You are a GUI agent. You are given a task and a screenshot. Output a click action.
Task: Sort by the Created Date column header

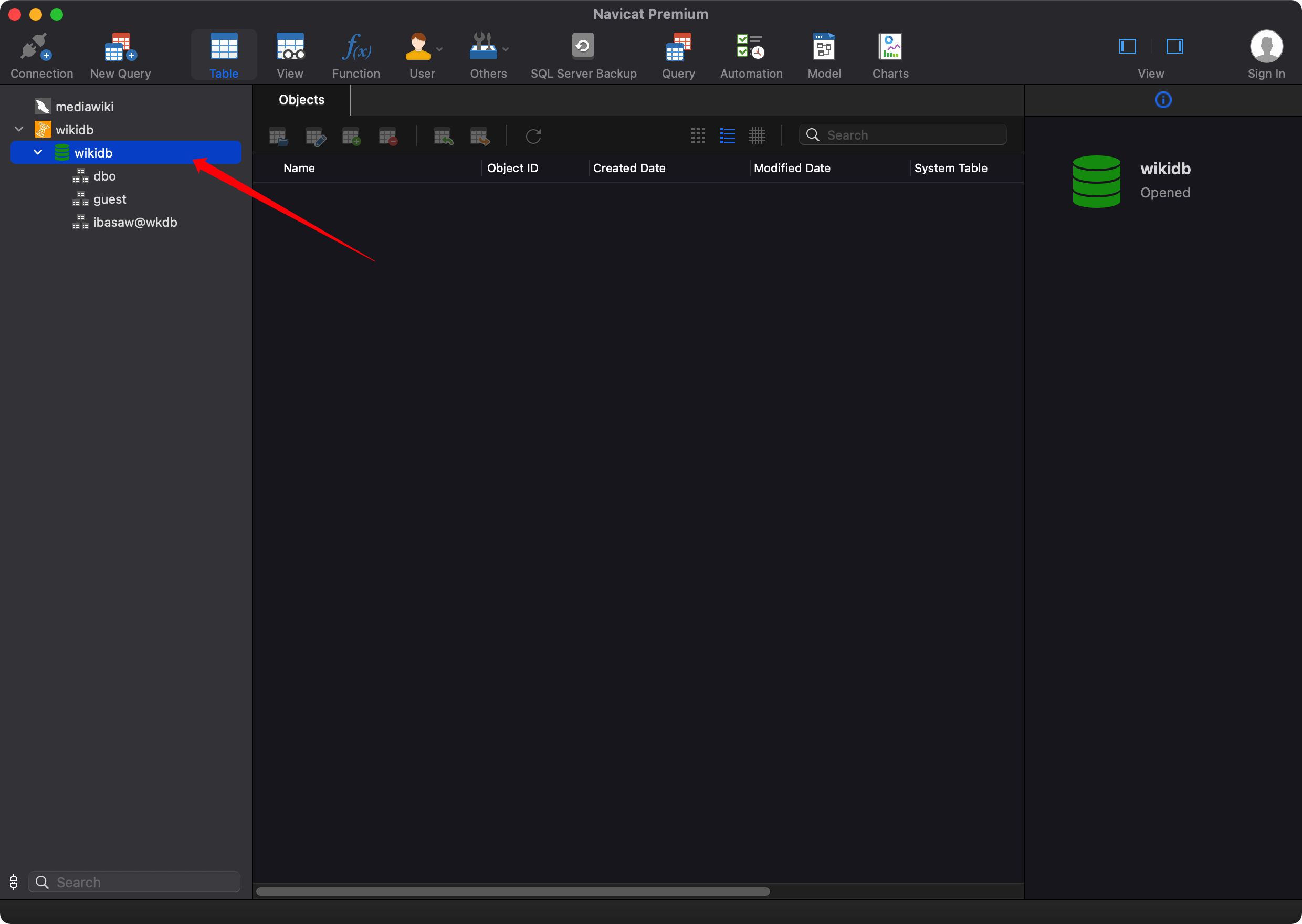(x=629, y=168)
